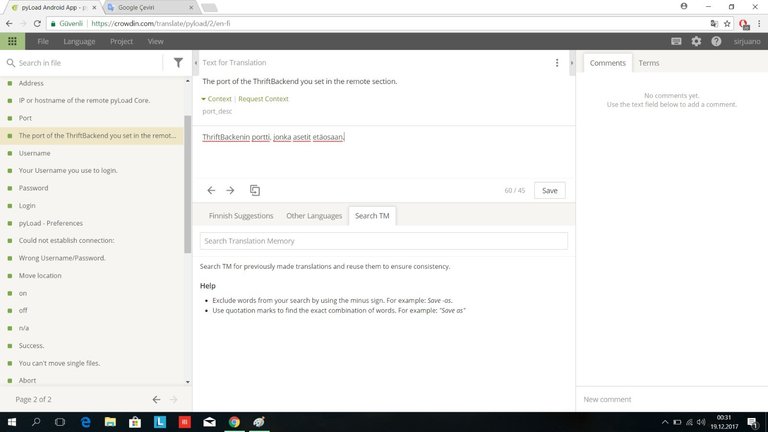Collapse the right comments panel arrow
The width and height of the screenshot is (768, 432).
click(x=572, y=63)
